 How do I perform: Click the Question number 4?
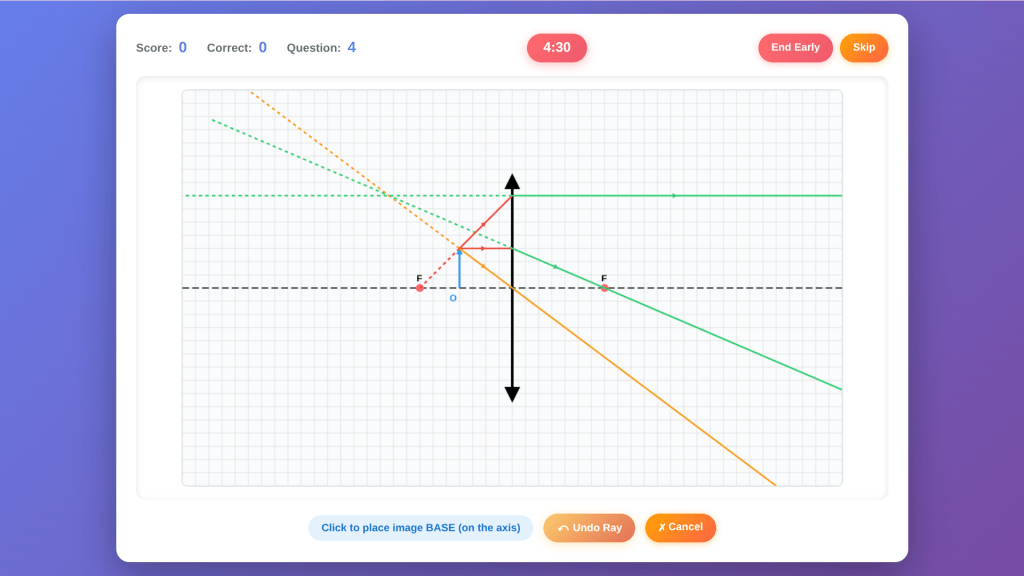click(351, 48)
